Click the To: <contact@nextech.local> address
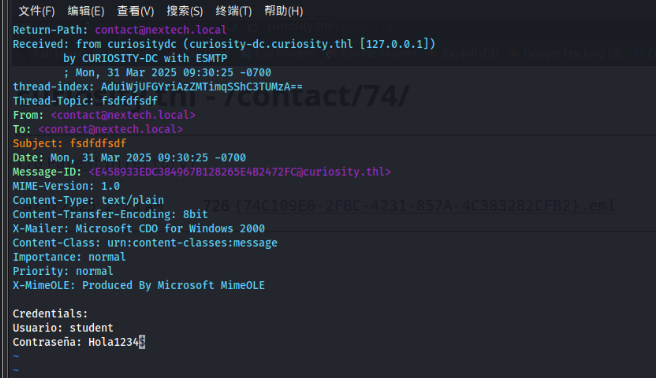The image size is (656, 378). (x=110, y=130)
